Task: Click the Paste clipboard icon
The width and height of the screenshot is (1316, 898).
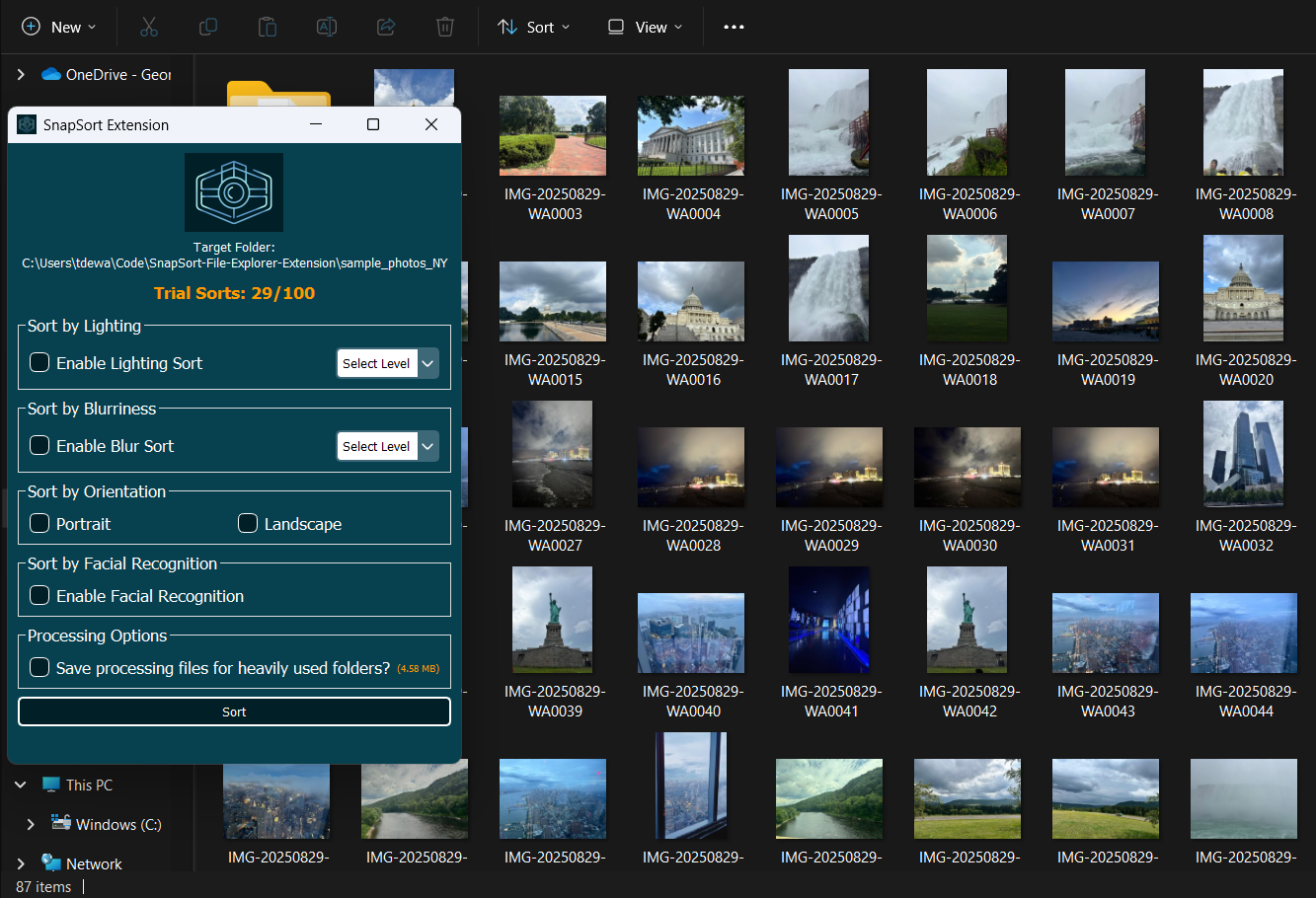Action: (x=268, y=27)
